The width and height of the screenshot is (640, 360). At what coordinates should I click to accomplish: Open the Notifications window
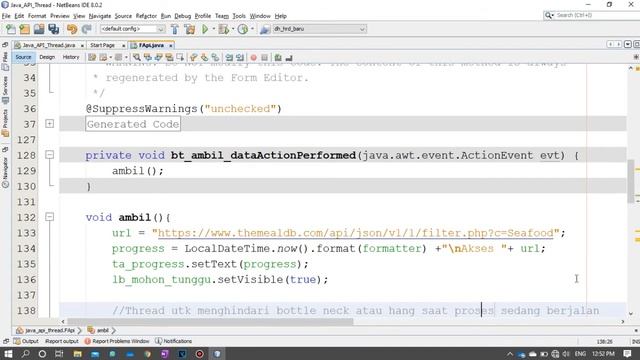[173, 341]
